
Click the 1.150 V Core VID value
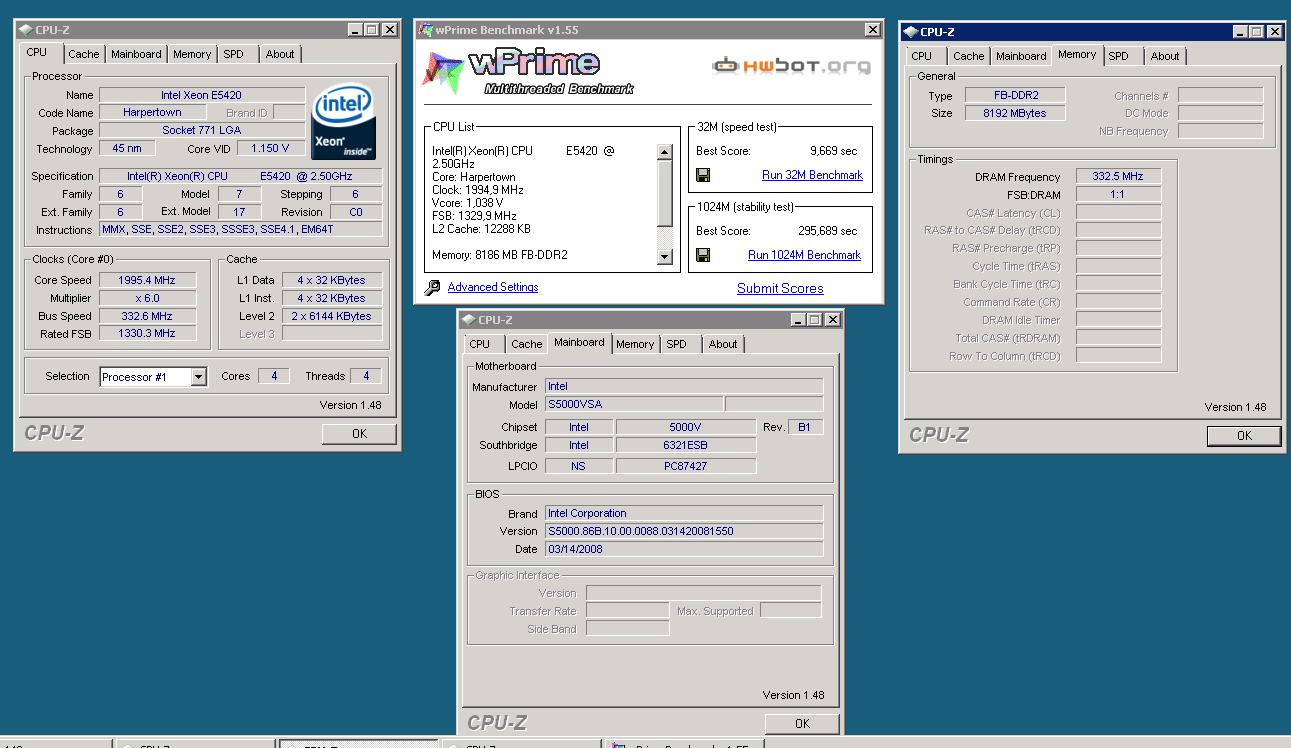[x=270, y=149]
